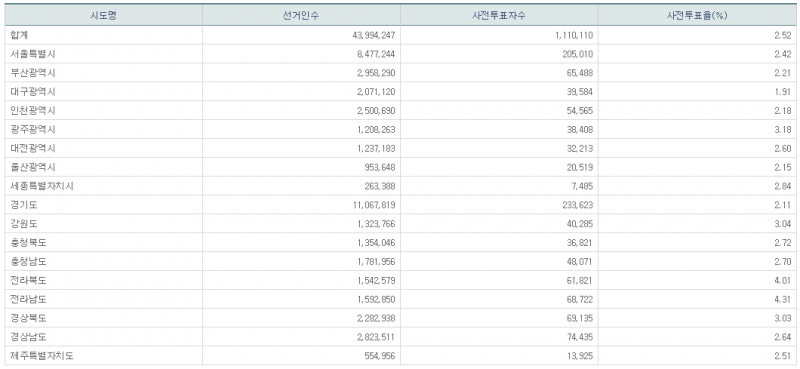Select the 전라남도 row label

point(28,300)
